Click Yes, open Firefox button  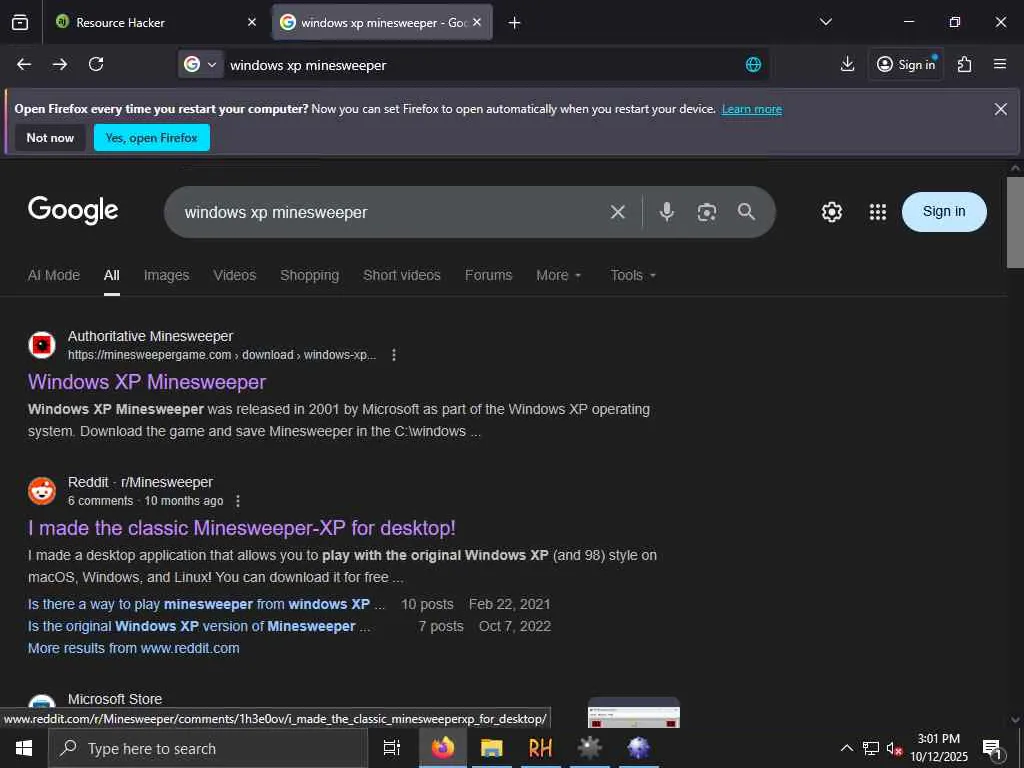(x=152, y=138)
